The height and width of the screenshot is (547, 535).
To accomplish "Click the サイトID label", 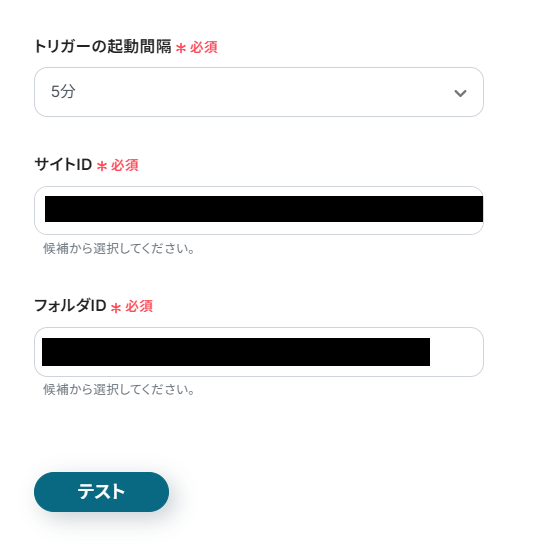I will coord(63,164).
